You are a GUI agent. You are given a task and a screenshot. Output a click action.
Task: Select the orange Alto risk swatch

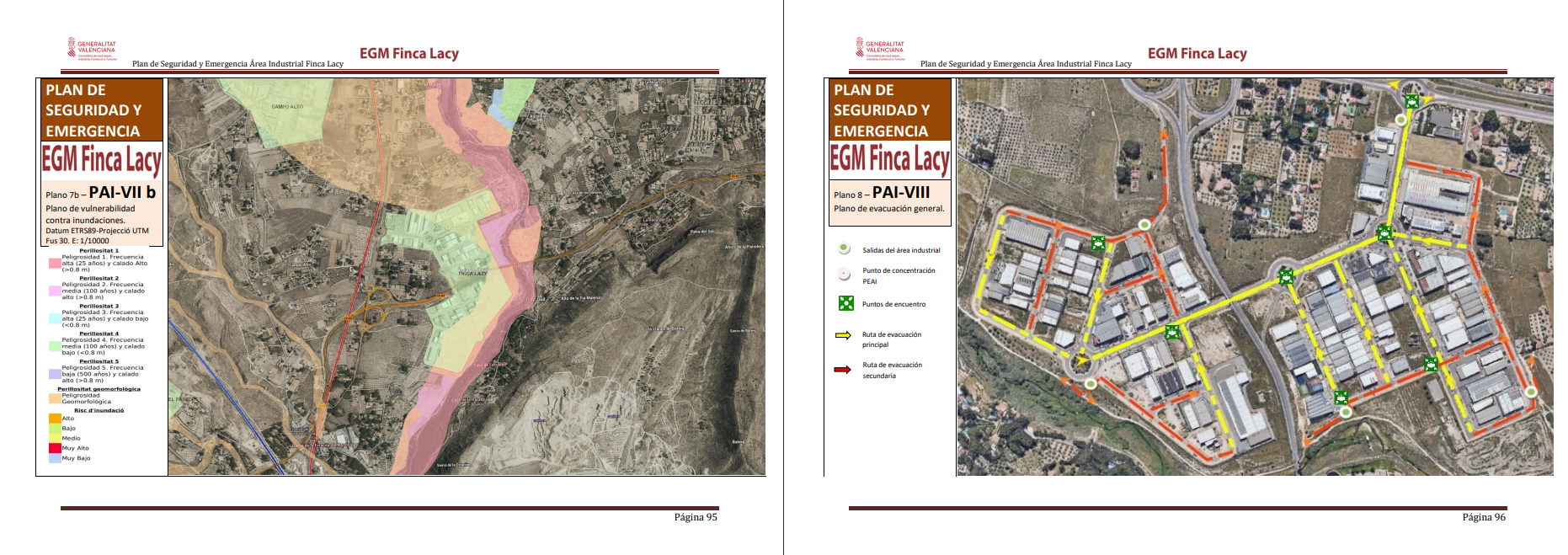tap(55, 419)
